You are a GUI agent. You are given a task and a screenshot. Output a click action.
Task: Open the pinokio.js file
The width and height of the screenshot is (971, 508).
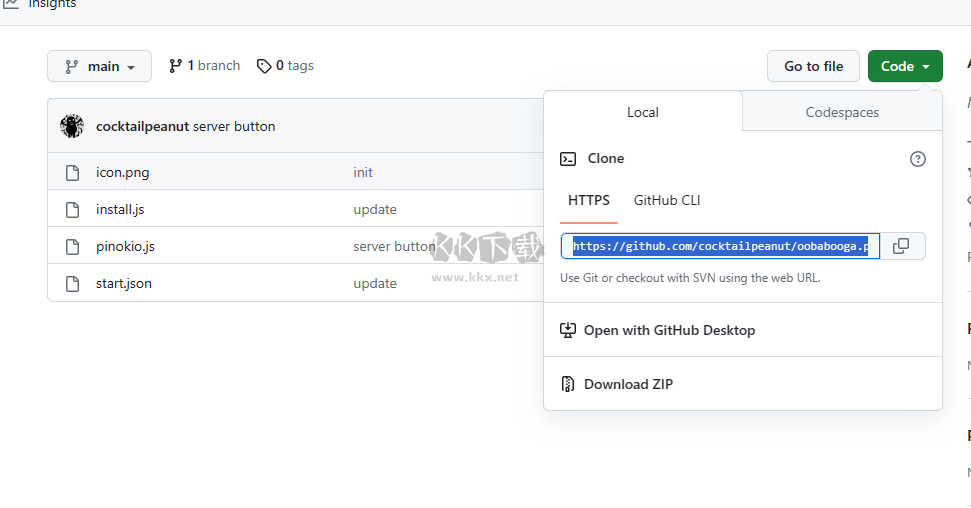click(125, 247)
